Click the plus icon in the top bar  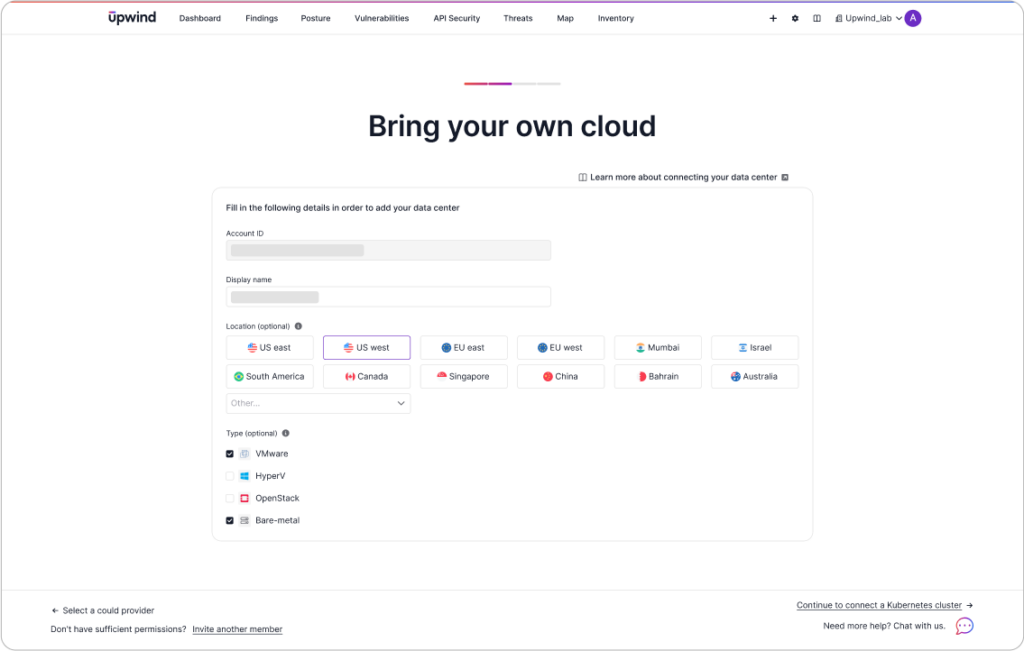click(773, 18)
